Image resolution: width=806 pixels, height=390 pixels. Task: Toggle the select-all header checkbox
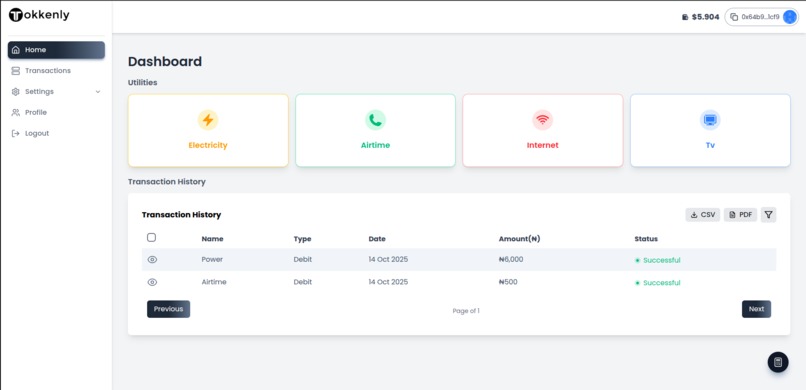[151, 237]
